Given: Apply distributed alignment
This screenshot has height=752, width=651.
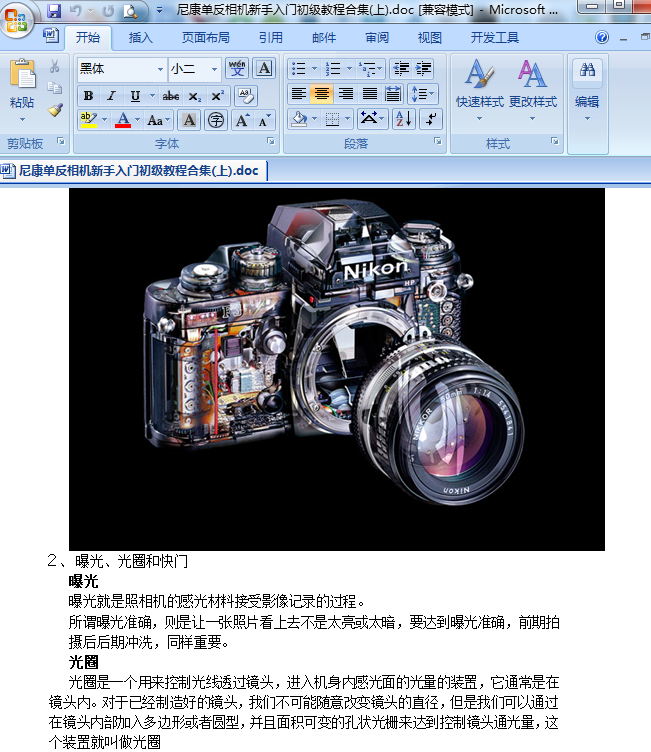Looking at the screenshot, I should pyautogui.click(x=393, y=94).
